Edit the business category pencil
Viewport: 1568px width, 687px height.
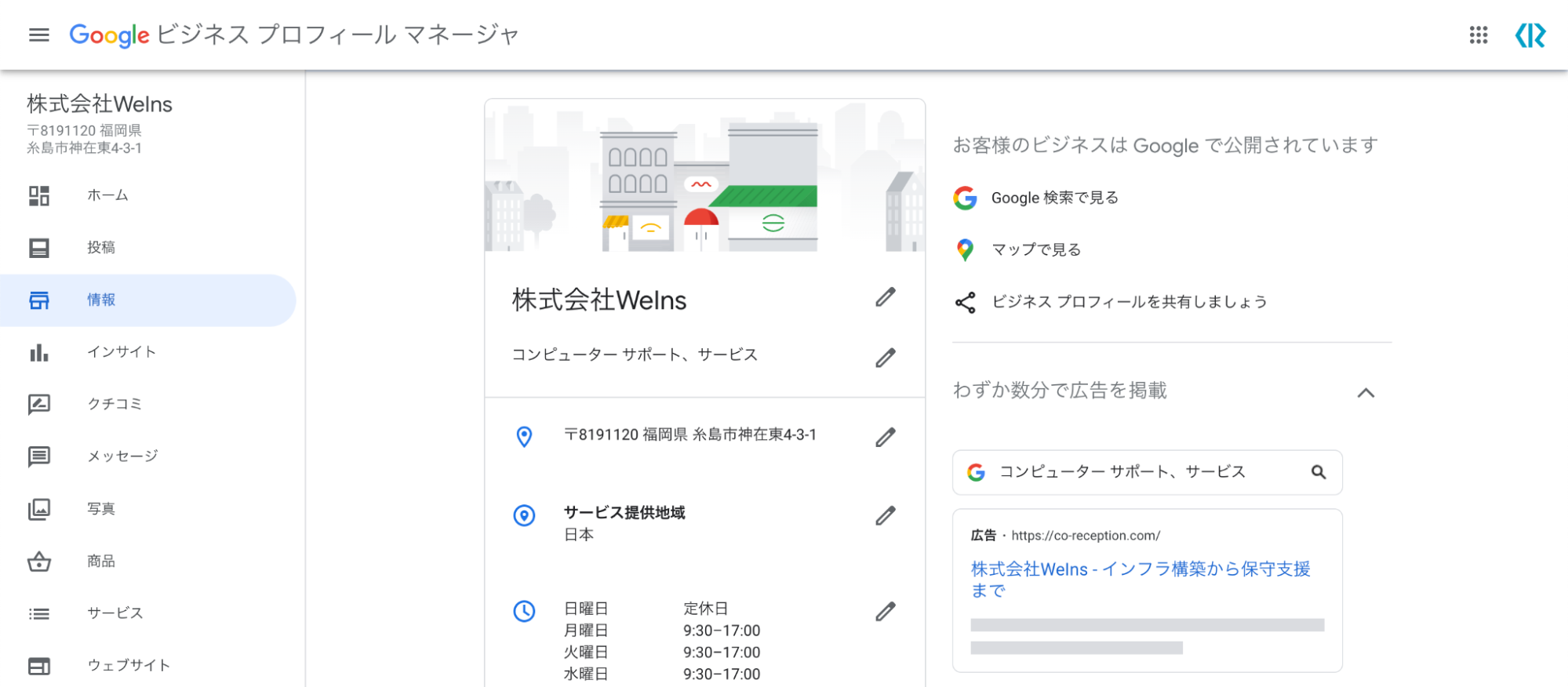coord(886,358)
